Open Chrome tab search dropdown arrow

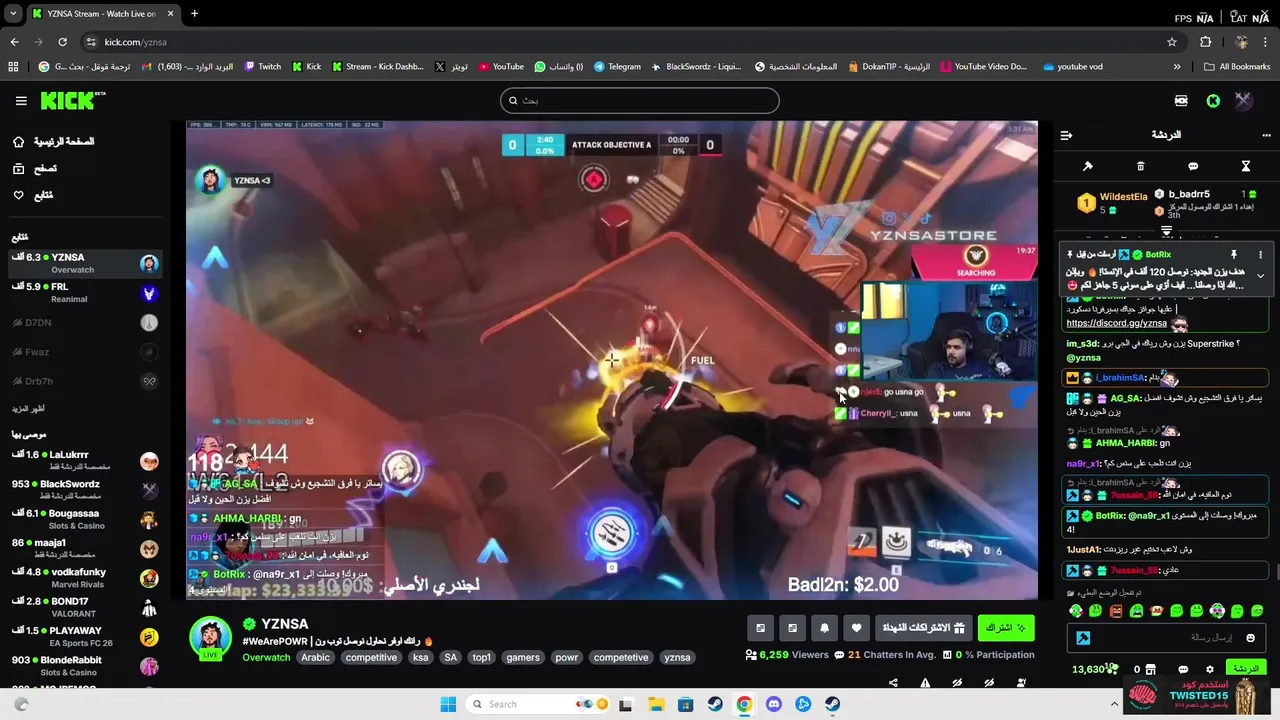point(13,14)
